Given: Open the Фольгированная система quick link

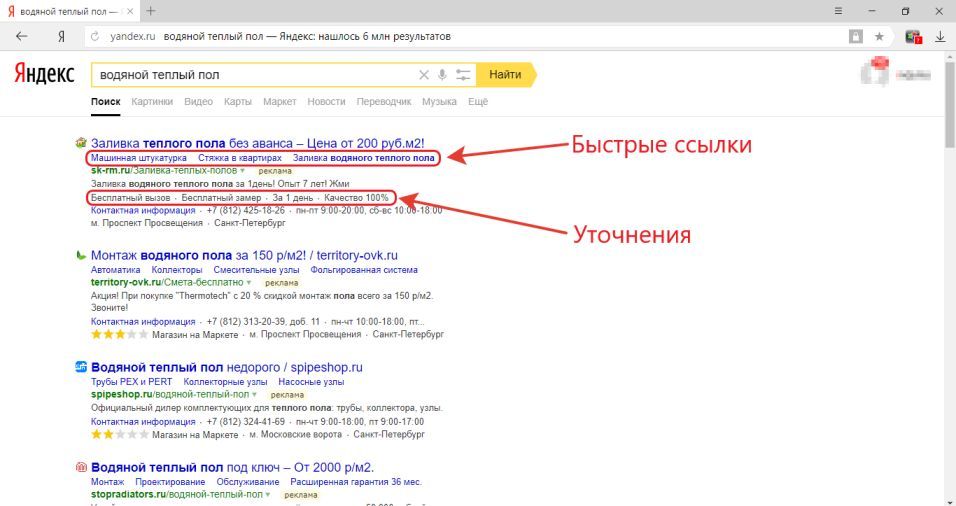Looking at the screenshot, I should [364, 269].
